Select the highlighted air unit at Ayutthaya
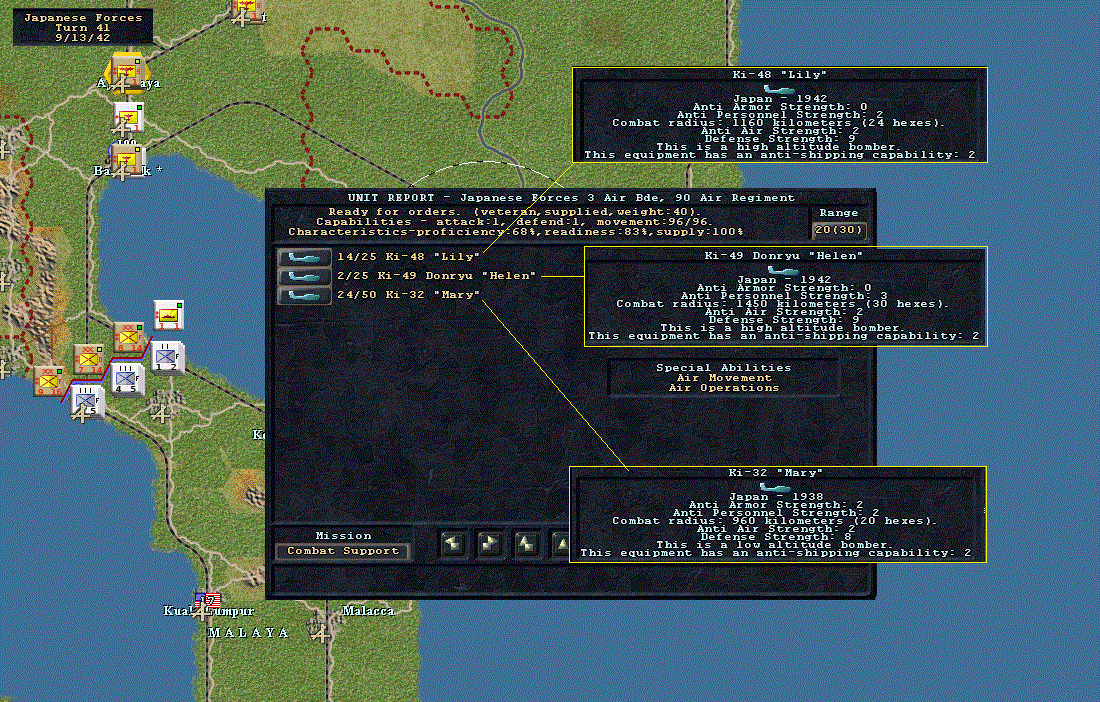Screen dimensions: 1100x702 pos(126,72)
